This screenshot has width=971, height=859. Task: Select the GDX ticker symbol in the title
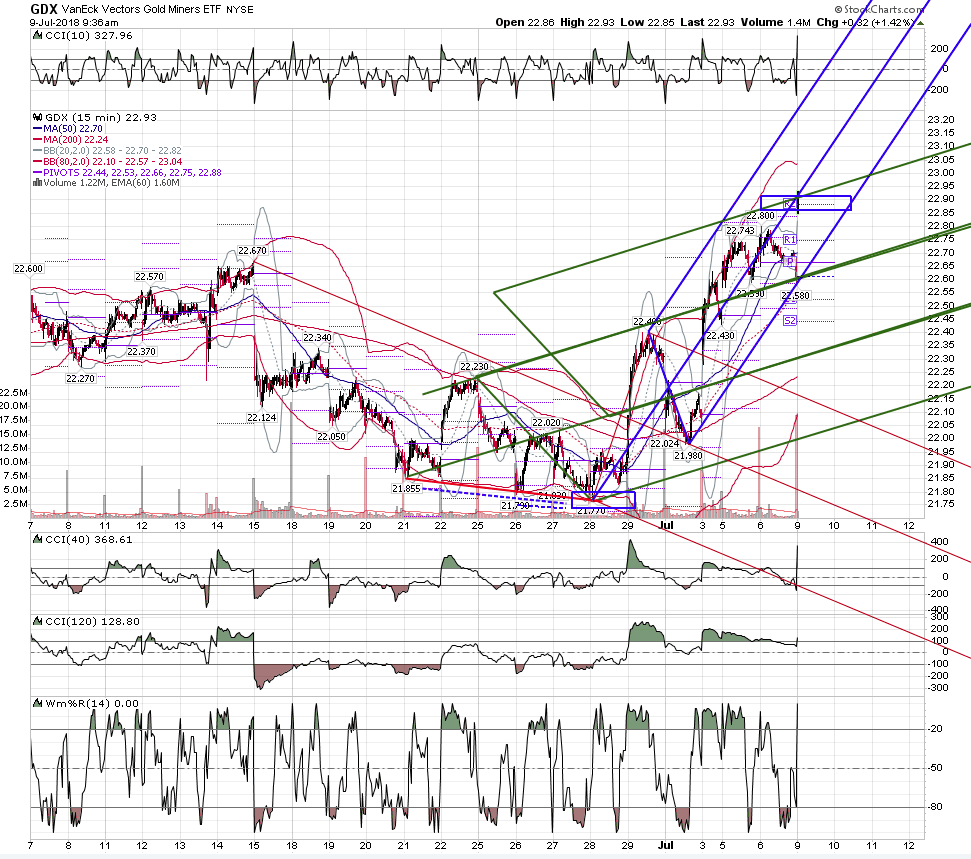[x=44, y=9]
